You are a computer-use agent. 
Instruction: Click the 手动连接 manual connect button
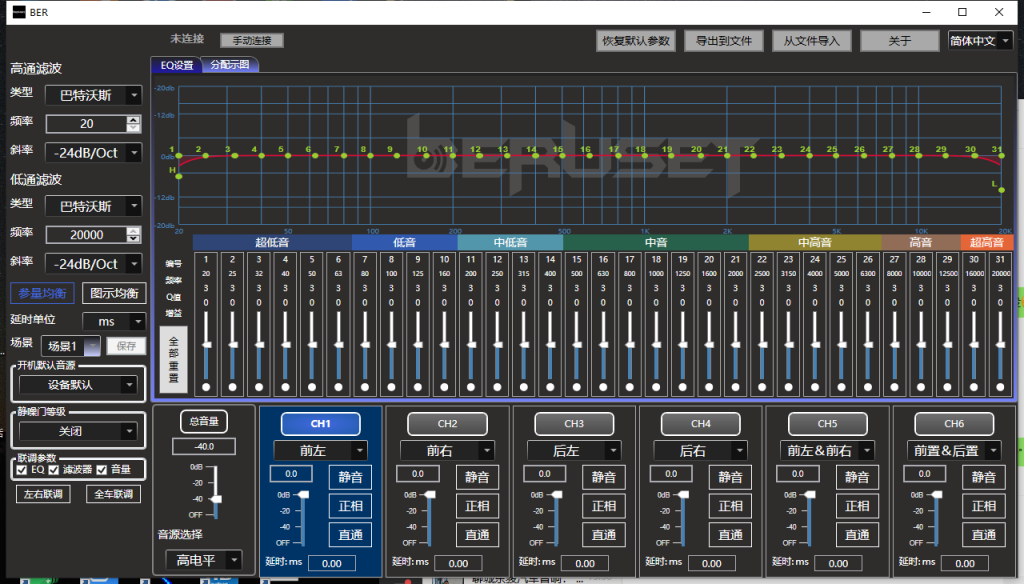251,41
